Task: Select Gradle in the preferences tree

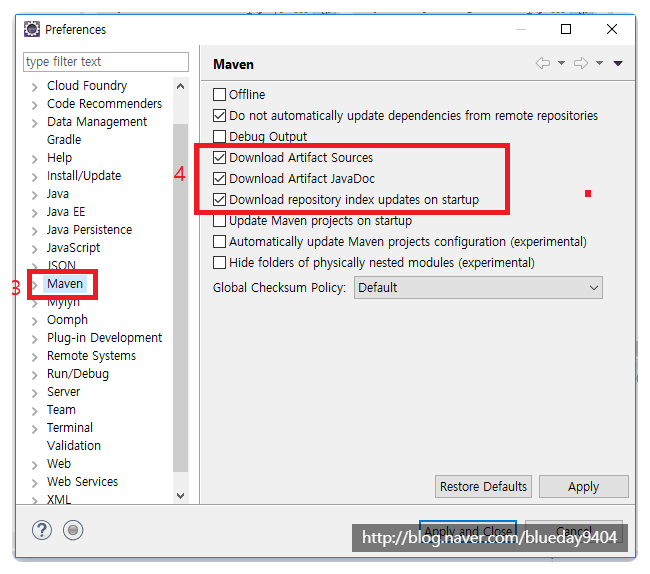Action: coord(64,140)
